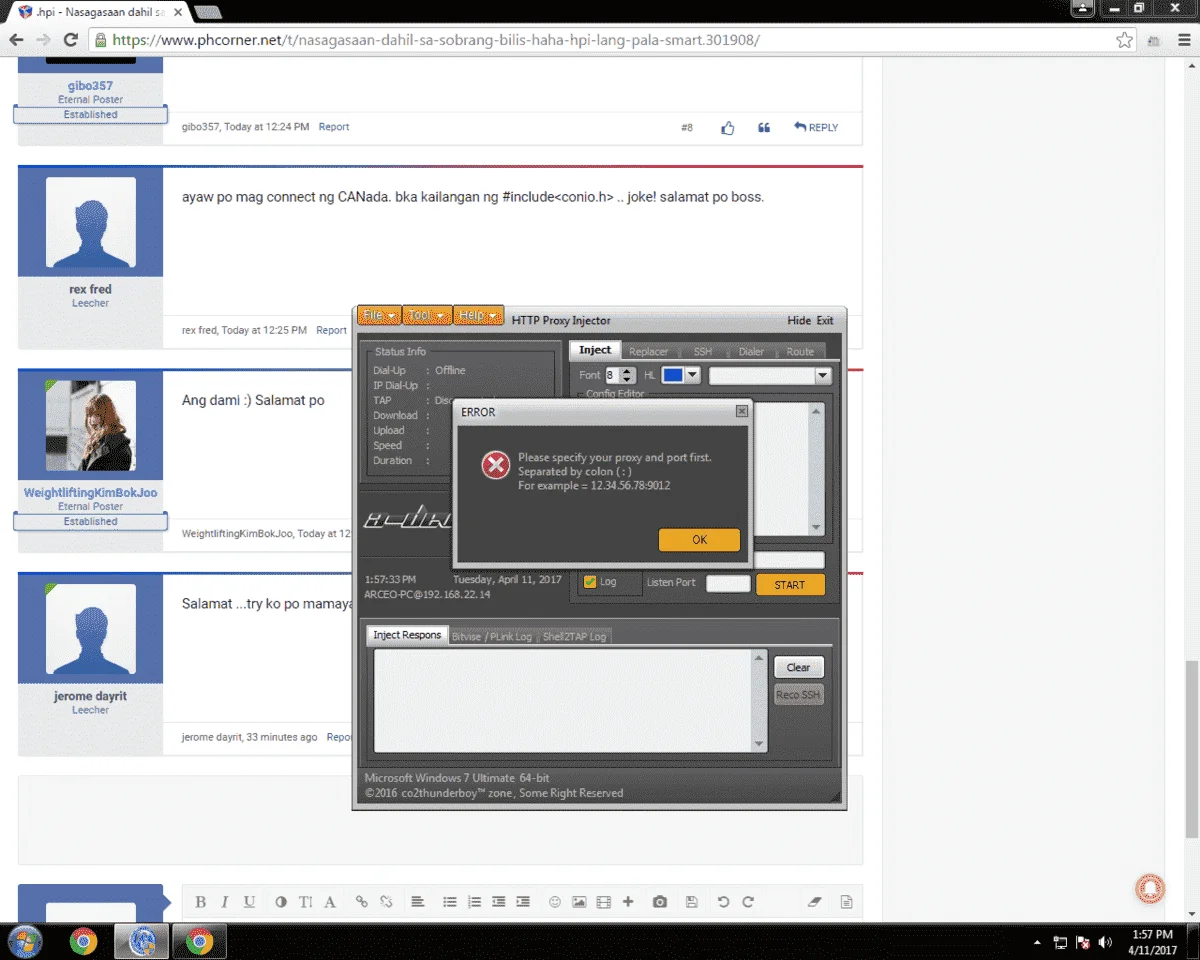The image size is (1200, 960).
Task: Click OK in the ERROR dialog
Action: (699, 539)
